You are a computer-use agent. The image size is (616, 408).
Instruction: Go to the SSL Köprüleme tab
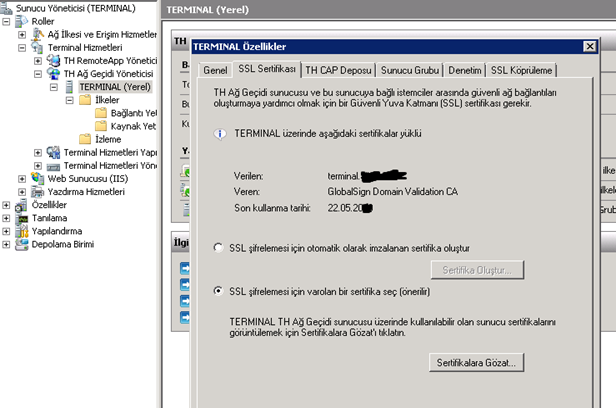521,70
